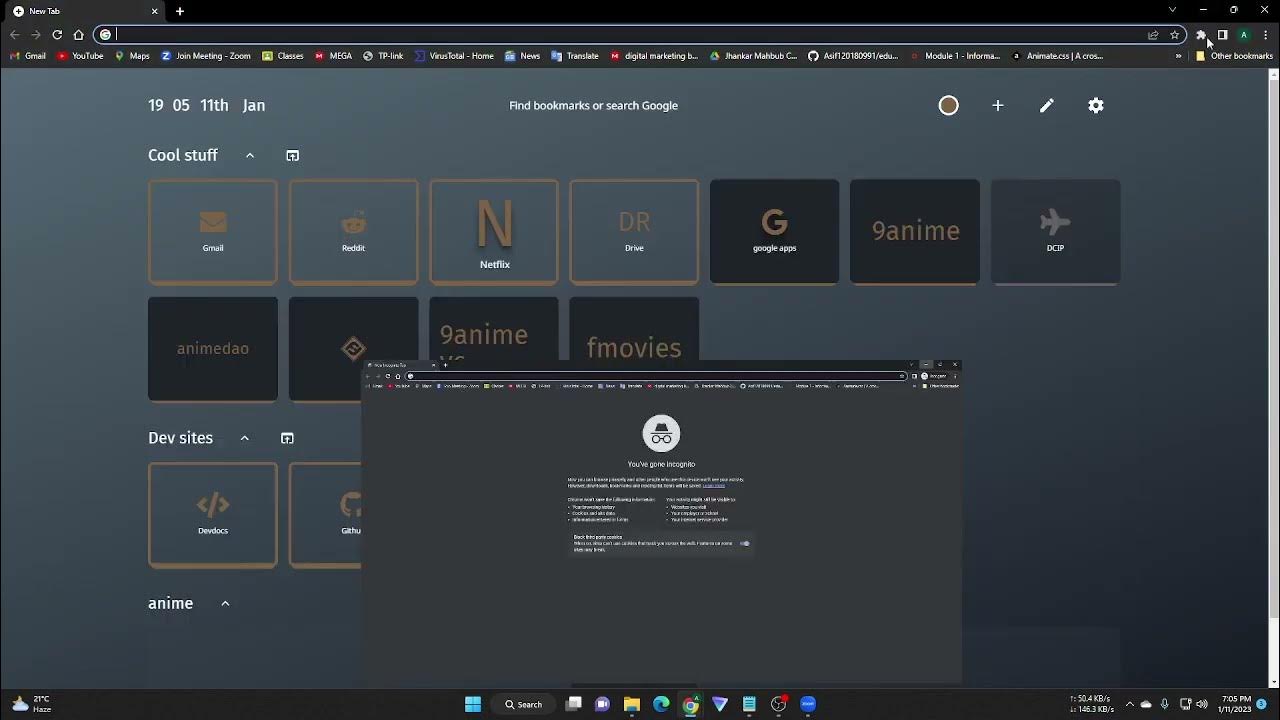
Task: Collapse the Dev sites group
Action: pos(244,438)
